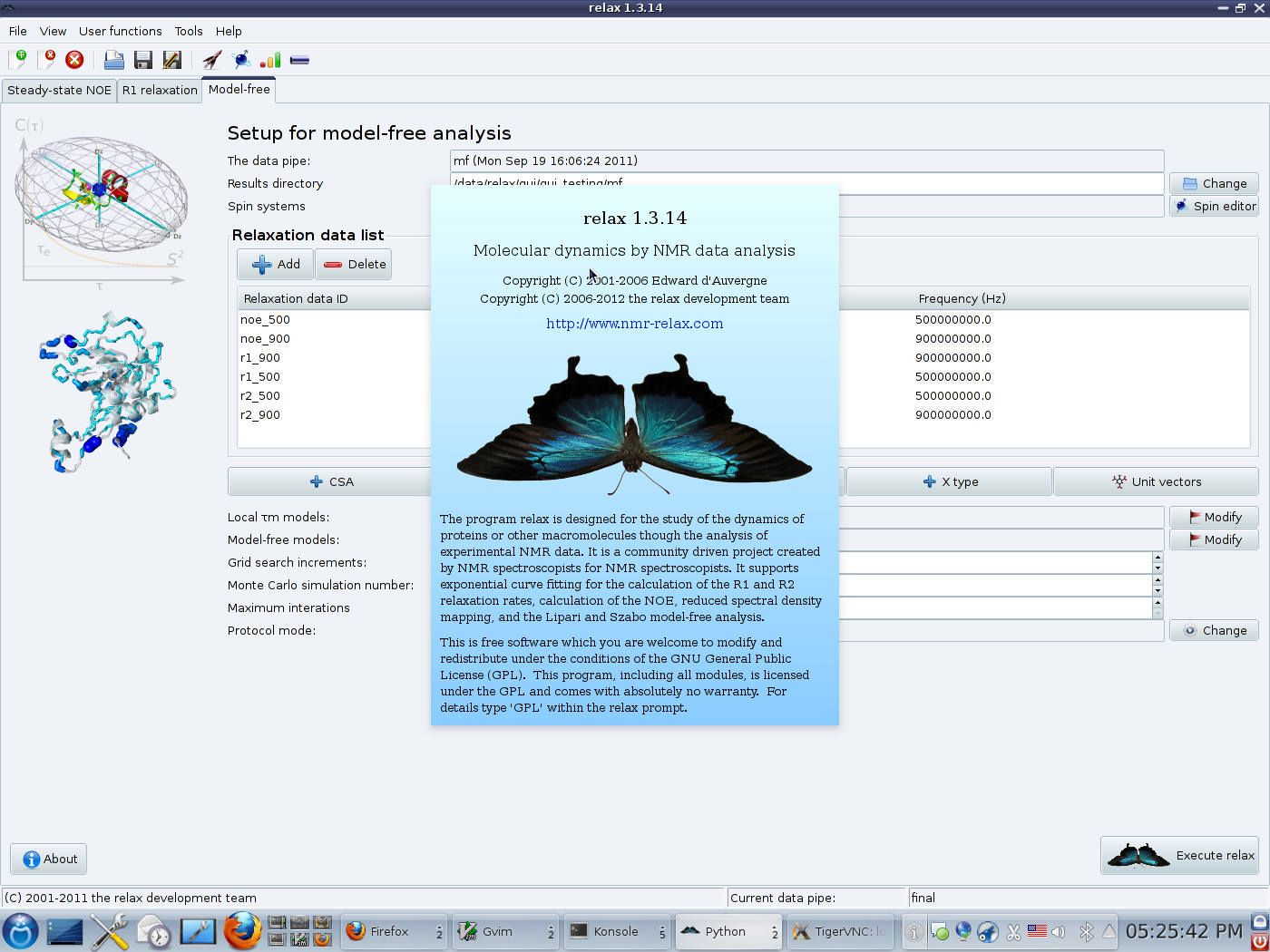This screenshot has width=1270, height=952.
Task: Open the spin viewer toolbar icon
Action: 241,60
